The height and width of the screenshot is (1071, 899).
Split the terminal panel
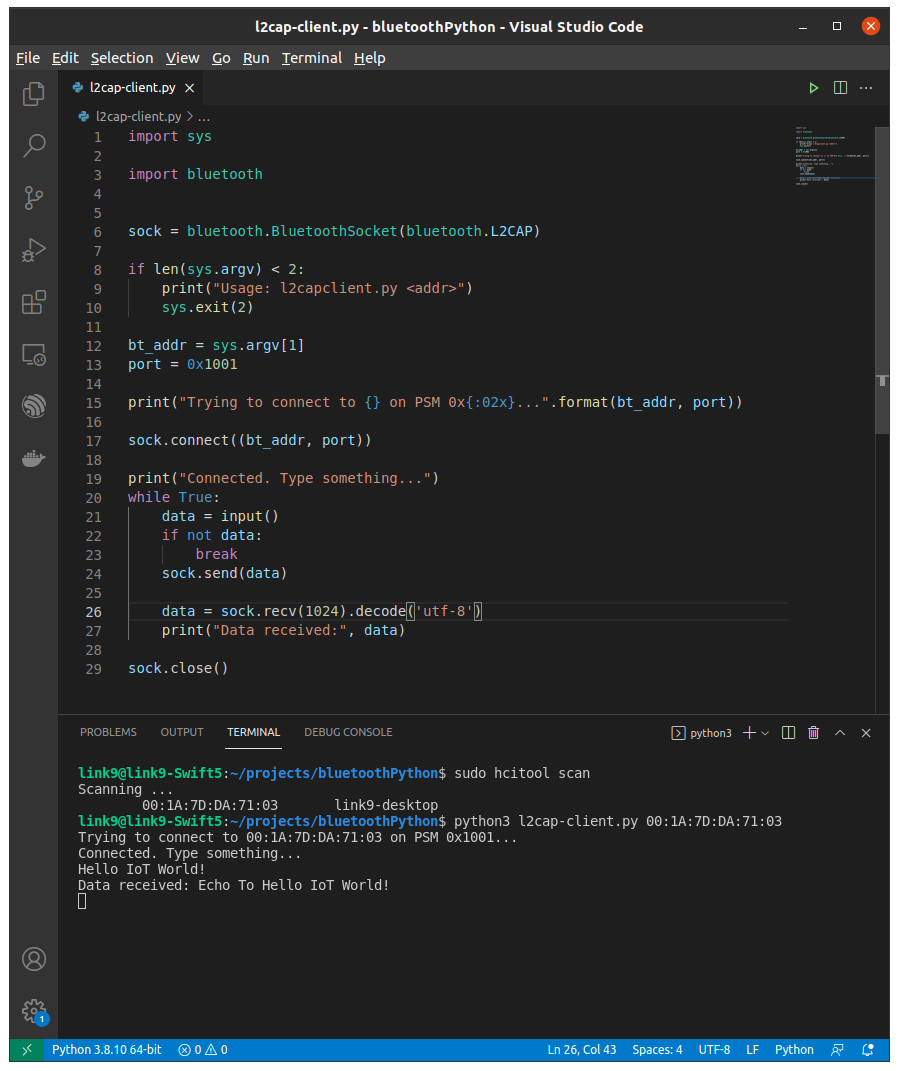pos(788,733)
